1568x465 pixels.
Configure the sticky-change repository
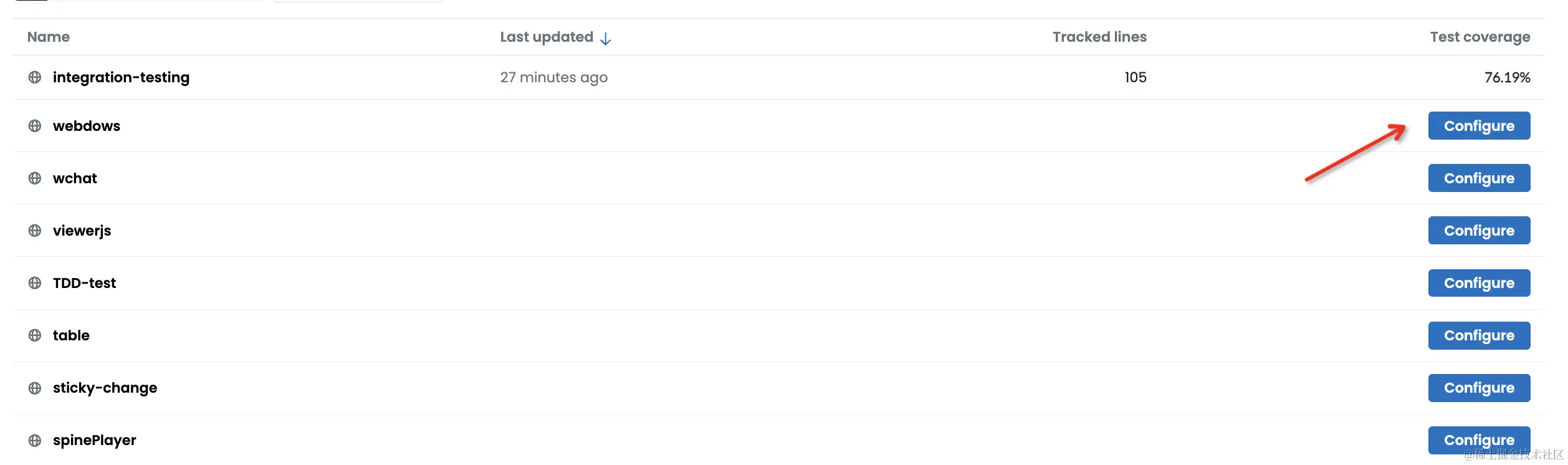(x=1479, y=388)
